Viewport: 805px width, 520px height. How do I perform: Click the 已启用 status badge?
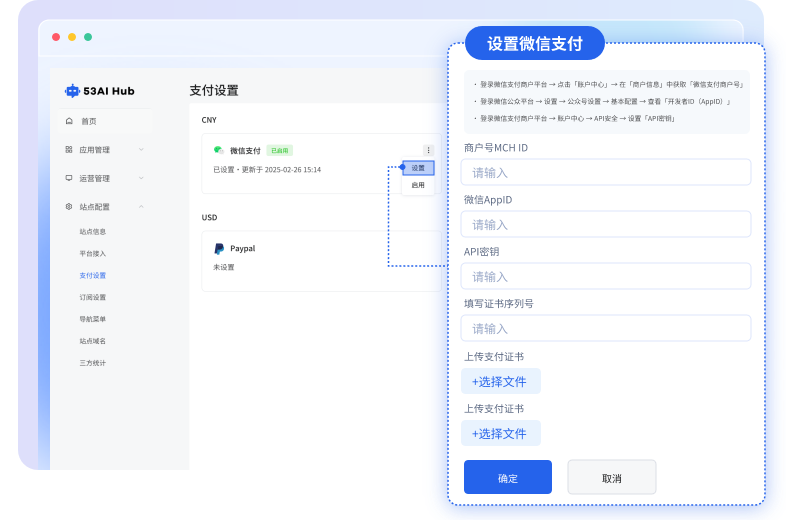tap(280, 150)
